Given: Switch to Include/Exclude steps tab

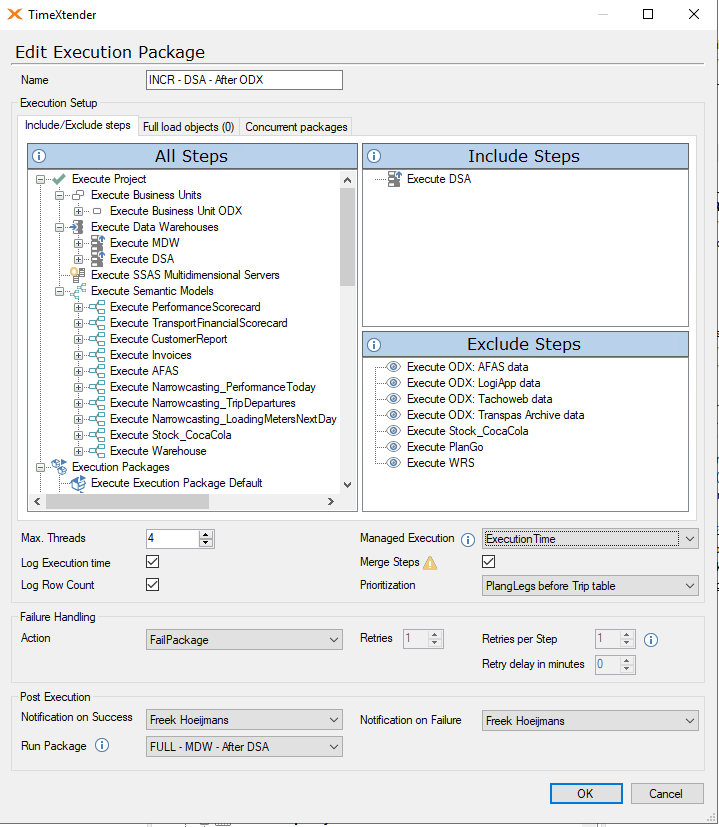Looking at the screenshot, I should click(x=78, y=126).
